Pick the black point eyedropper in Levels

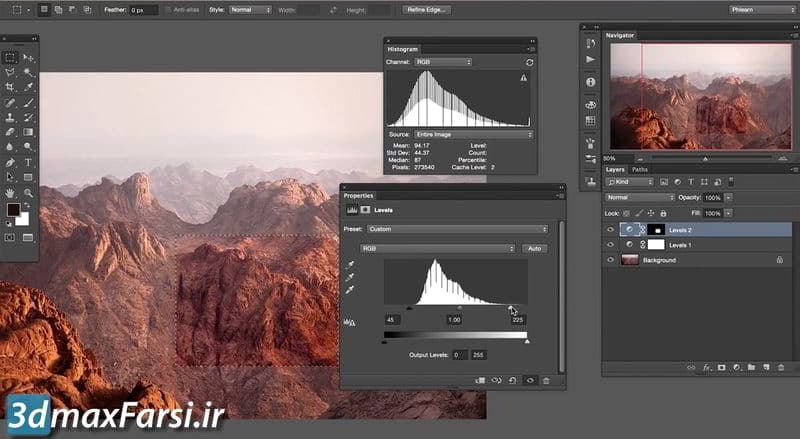point(350,265)
